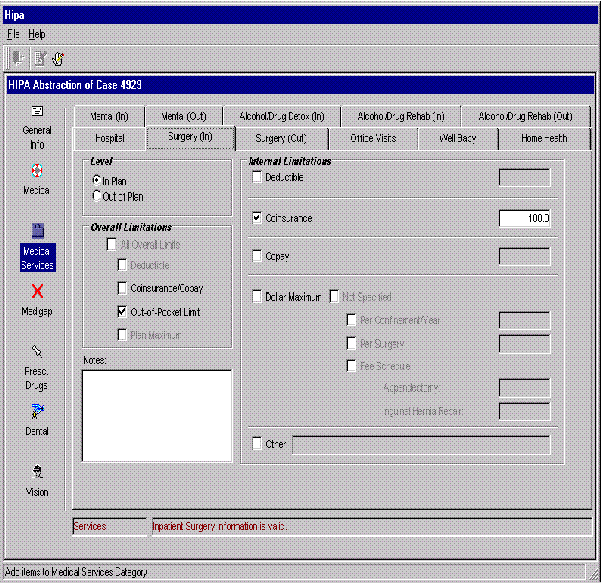Click the hand icon in toolbar

tap(58, 59)
